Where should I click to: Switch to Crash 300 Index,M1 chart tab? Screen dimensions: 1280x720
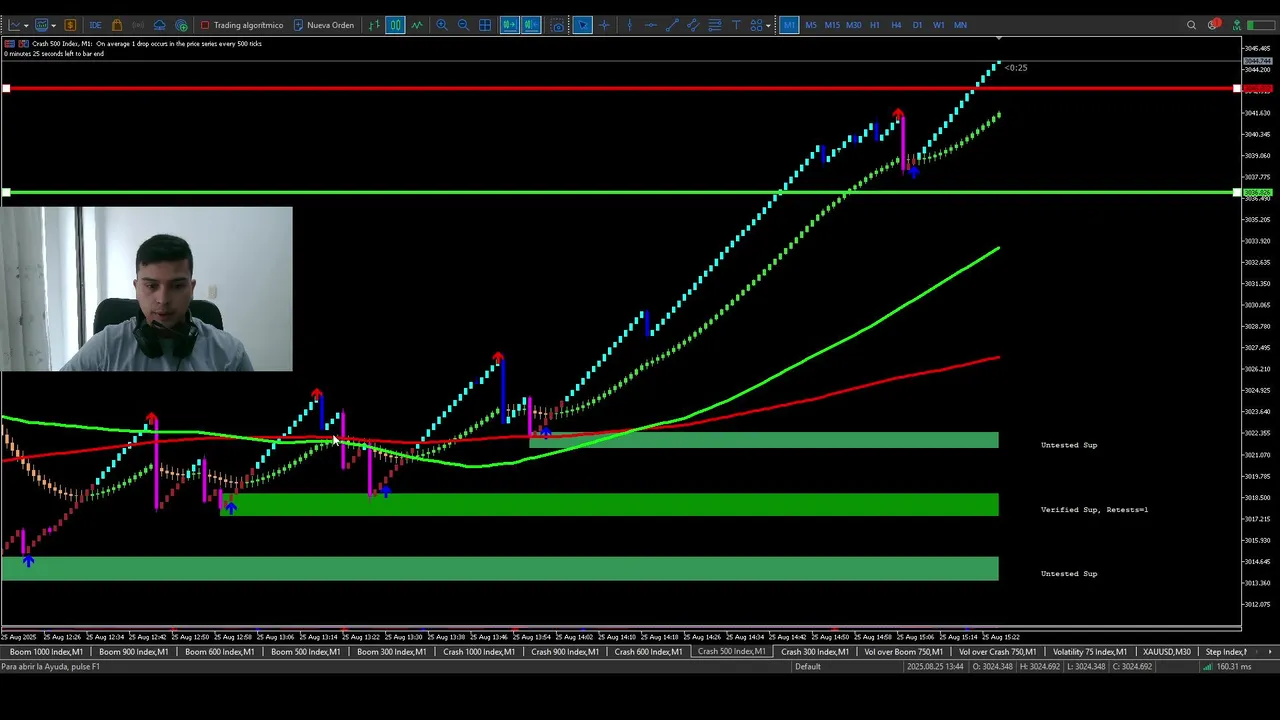tap(815, 652)
